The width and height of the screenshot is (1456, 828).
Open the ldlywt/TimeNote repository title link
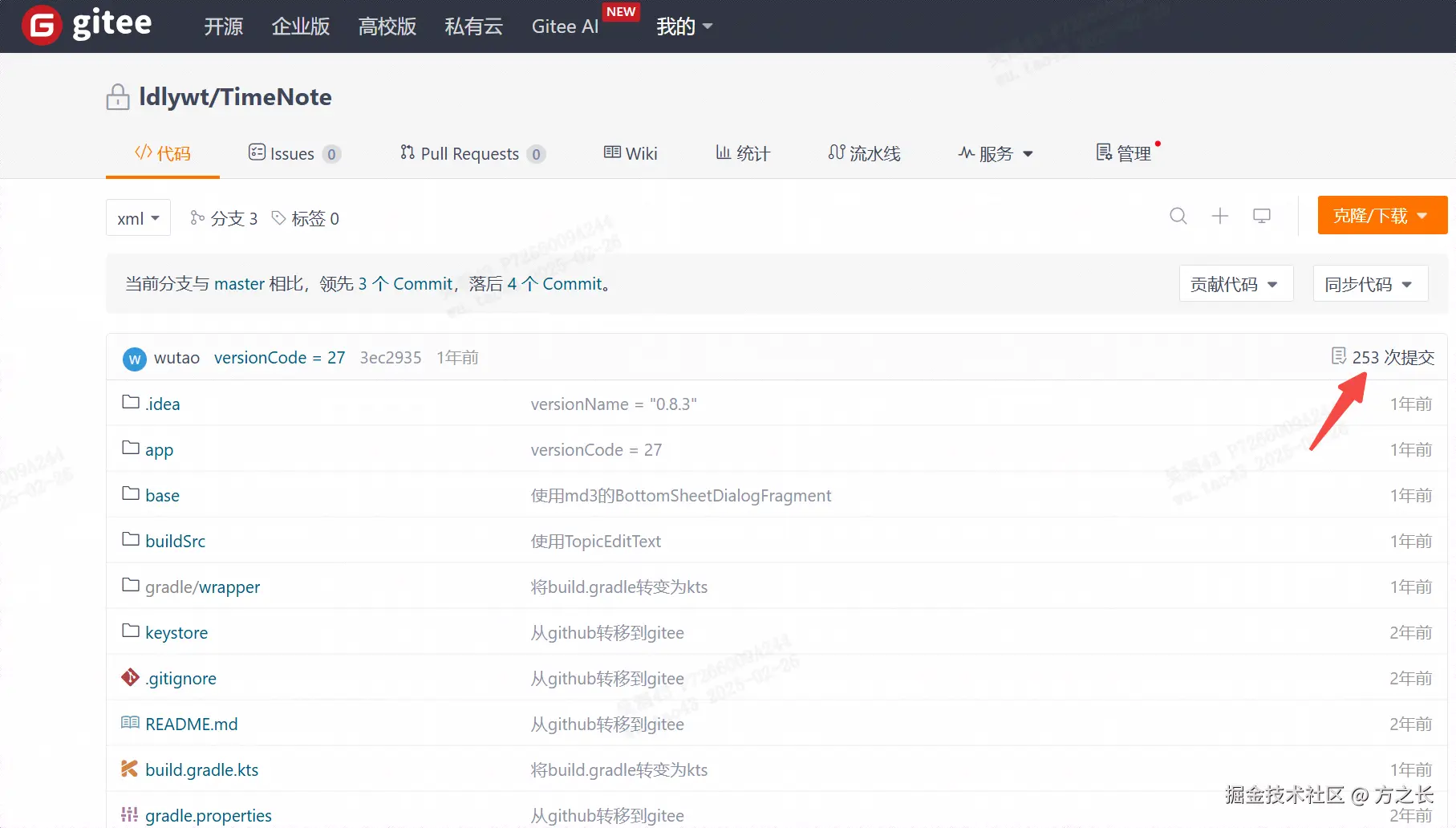pos(235,97)
